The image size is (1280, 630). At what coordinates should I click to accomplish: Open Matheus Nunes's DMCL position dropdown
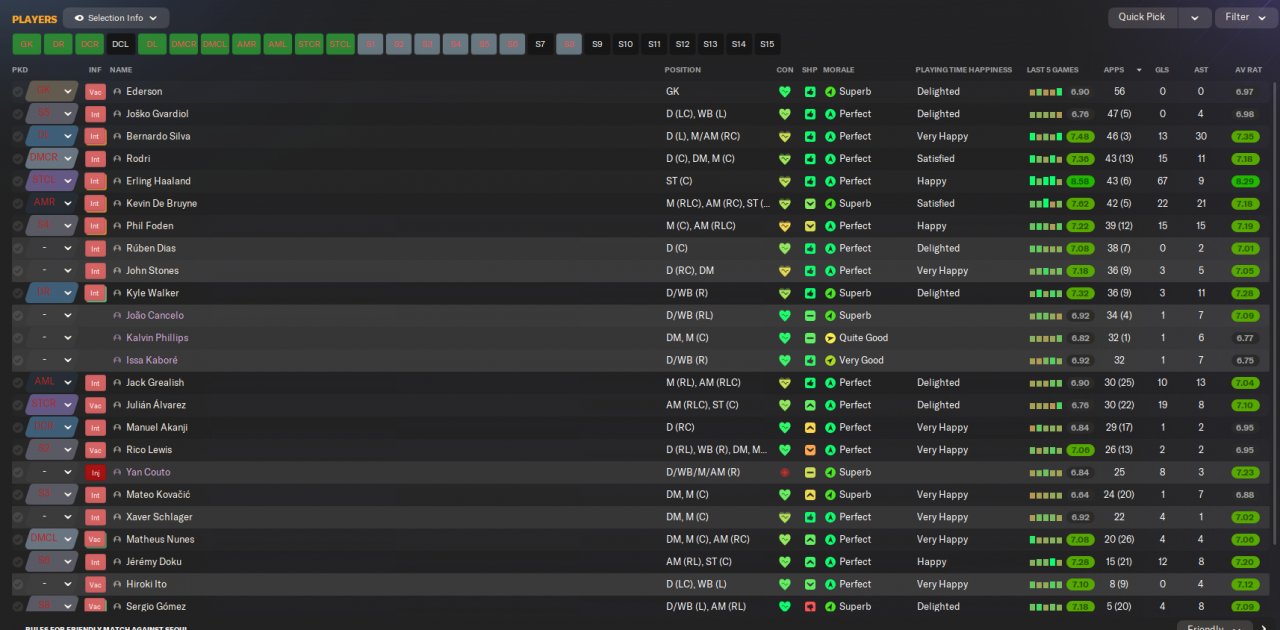[68, 539]
